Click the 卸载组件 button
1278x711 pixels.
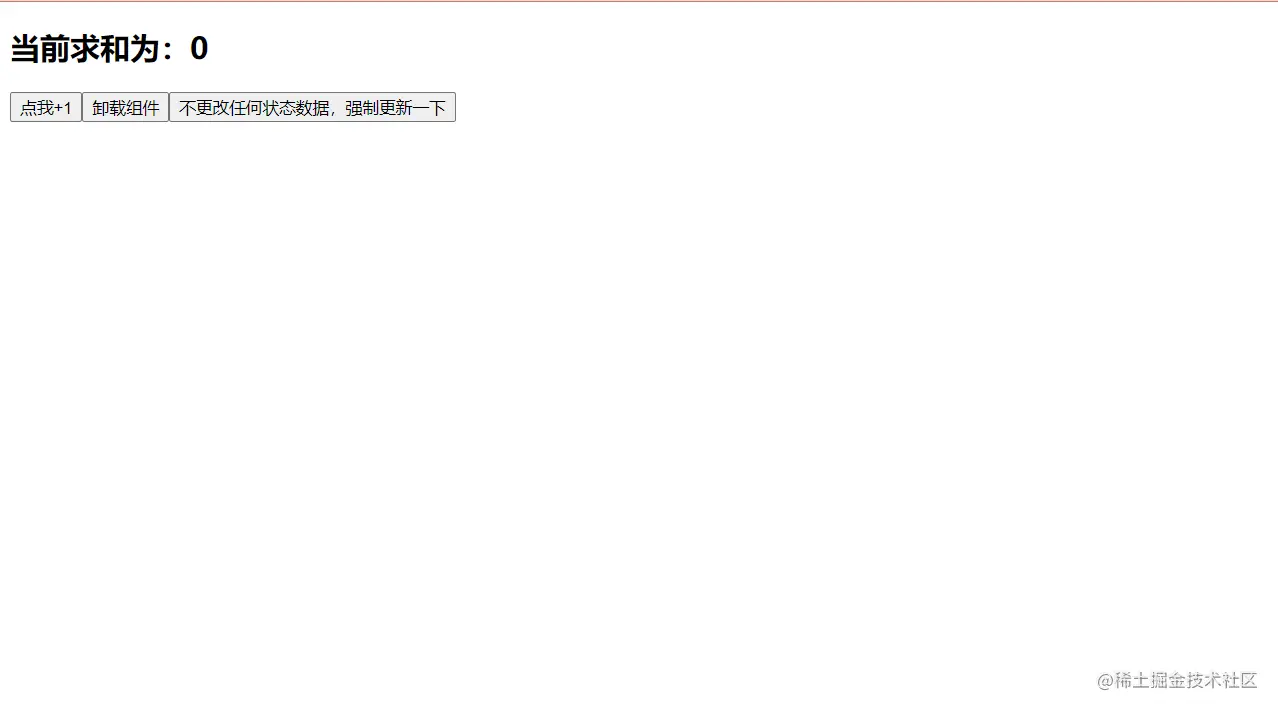[125, 107]
